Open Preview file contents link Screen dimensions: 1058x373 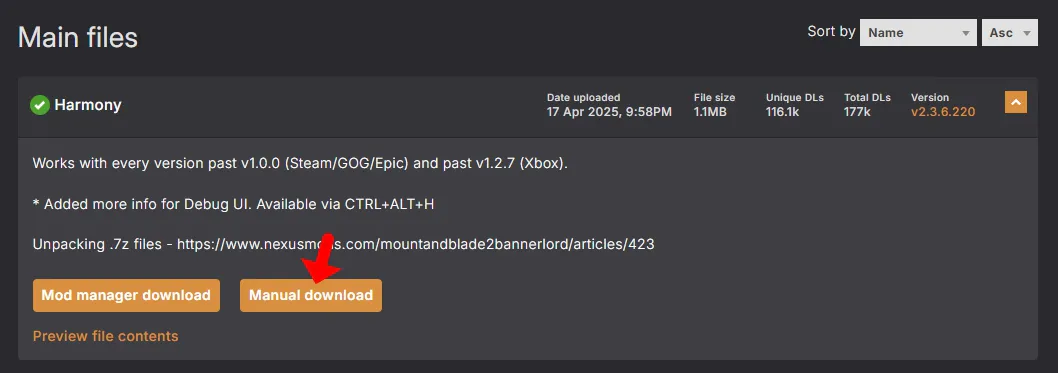coord(105,336)
